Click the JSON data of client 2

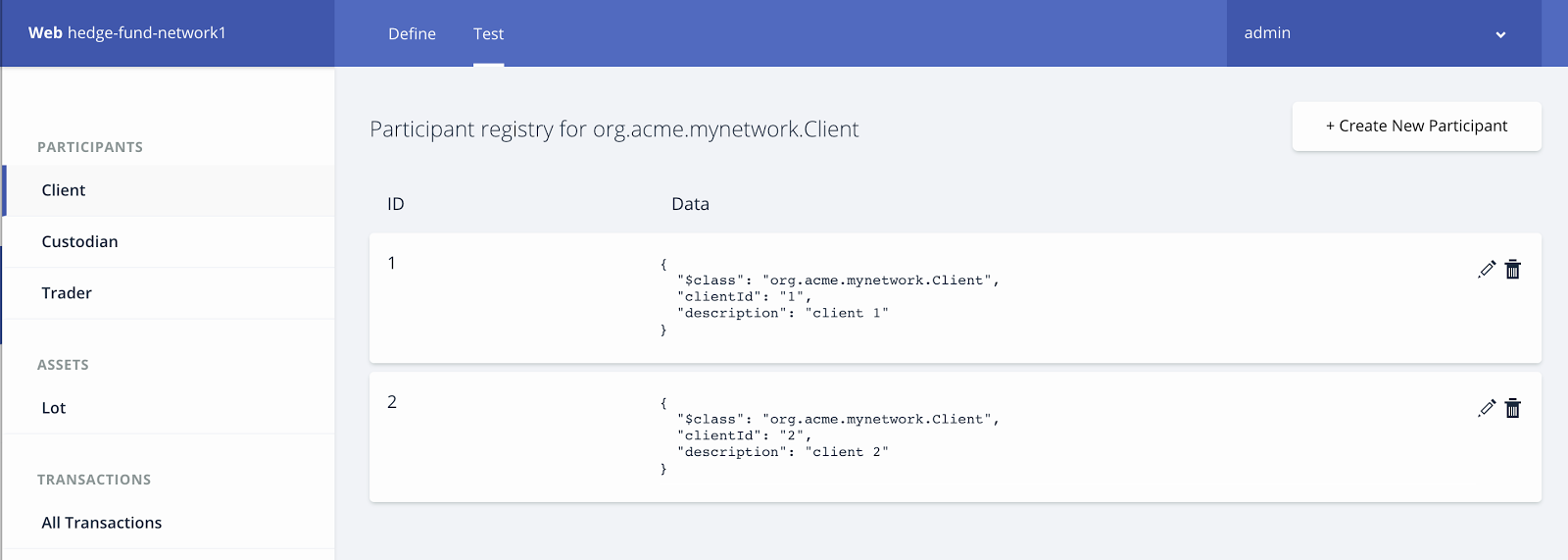tap(828, 436)
